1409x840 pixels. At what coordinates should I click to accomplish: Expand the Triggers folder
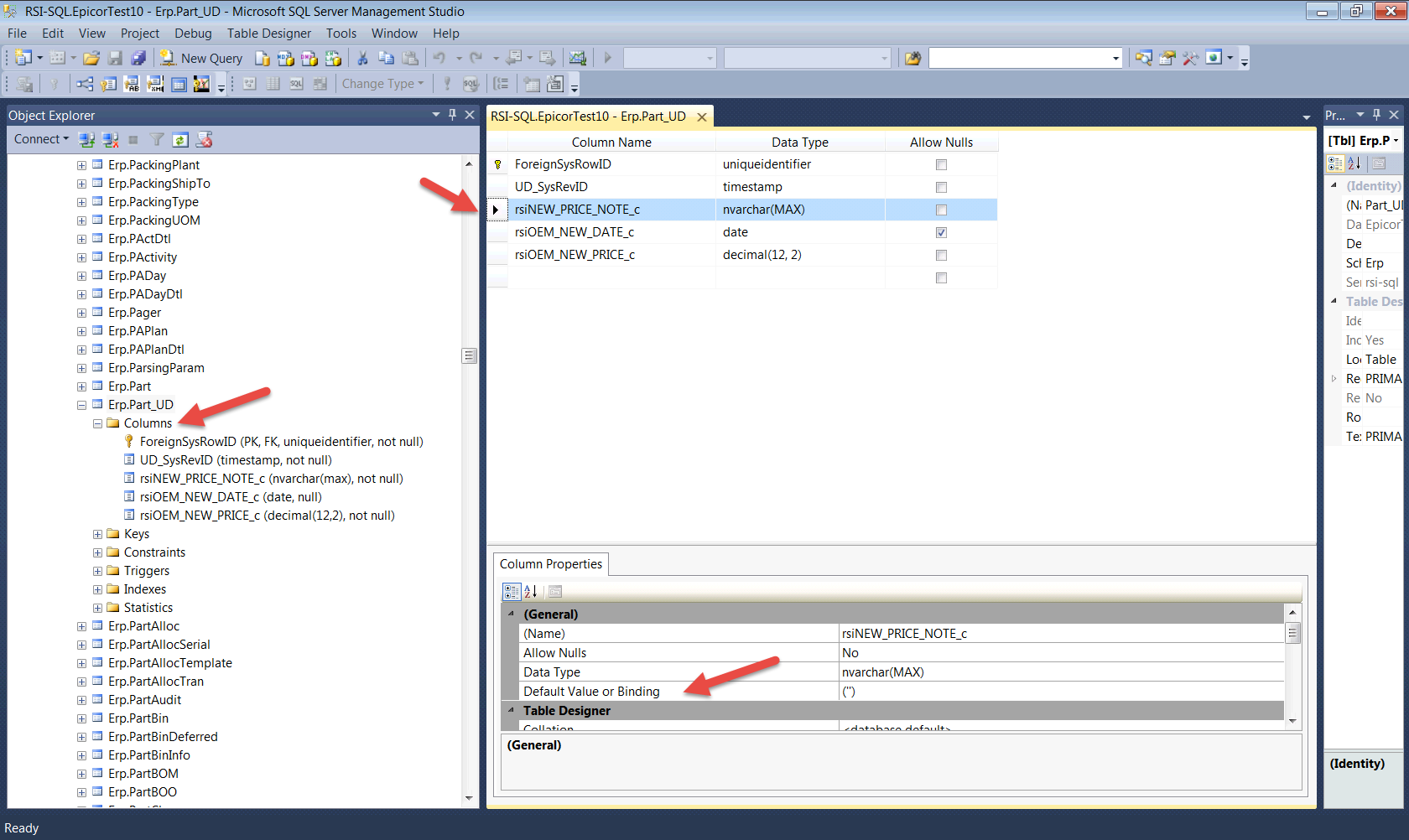[97, 571]
